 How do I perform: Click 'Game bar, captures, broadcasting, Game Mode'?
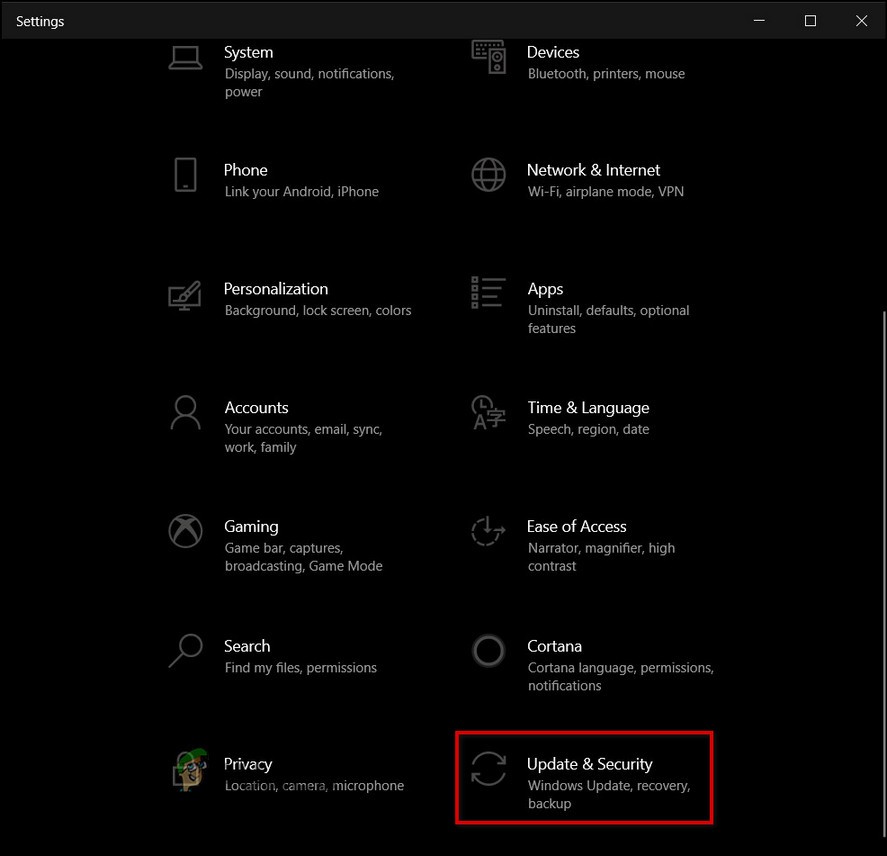(x=304, y=557)
